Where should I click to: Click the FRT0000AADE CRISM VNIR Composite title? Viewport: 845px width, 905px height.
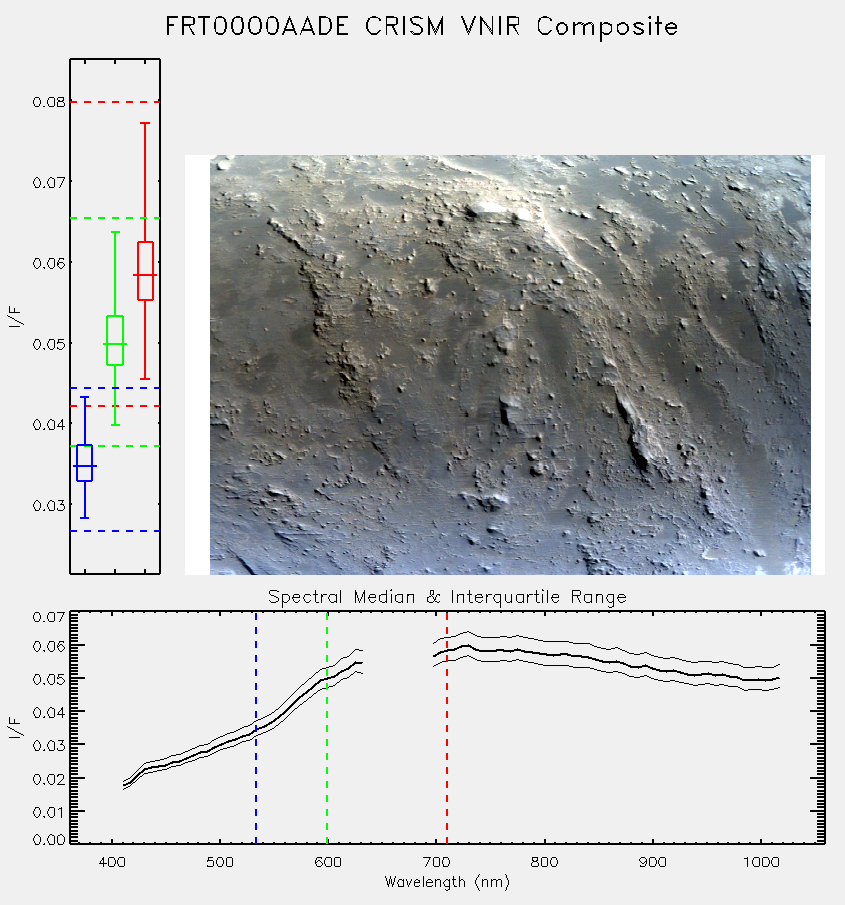[x=422, y=27]
